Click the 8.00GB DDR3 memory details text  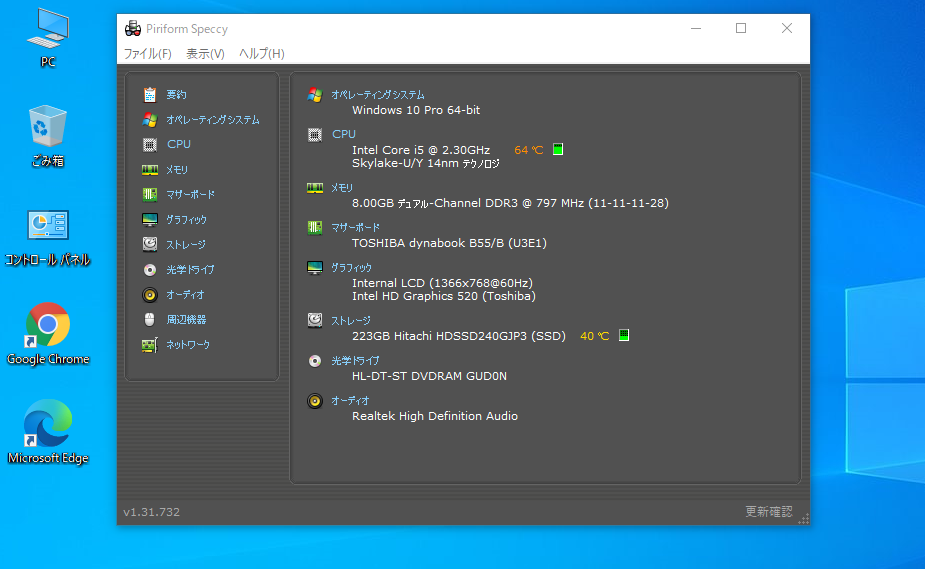tap(510, 203)
